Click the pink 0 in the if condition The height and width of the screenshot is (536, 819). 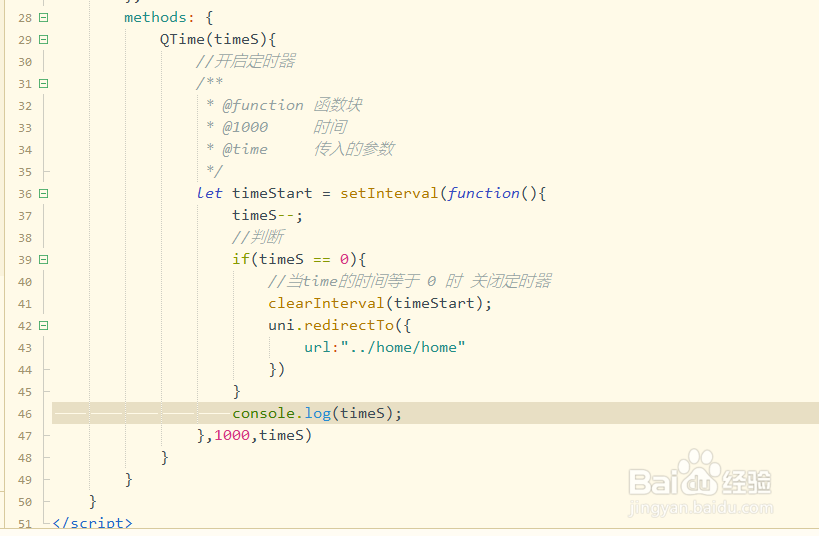point(344,259)
